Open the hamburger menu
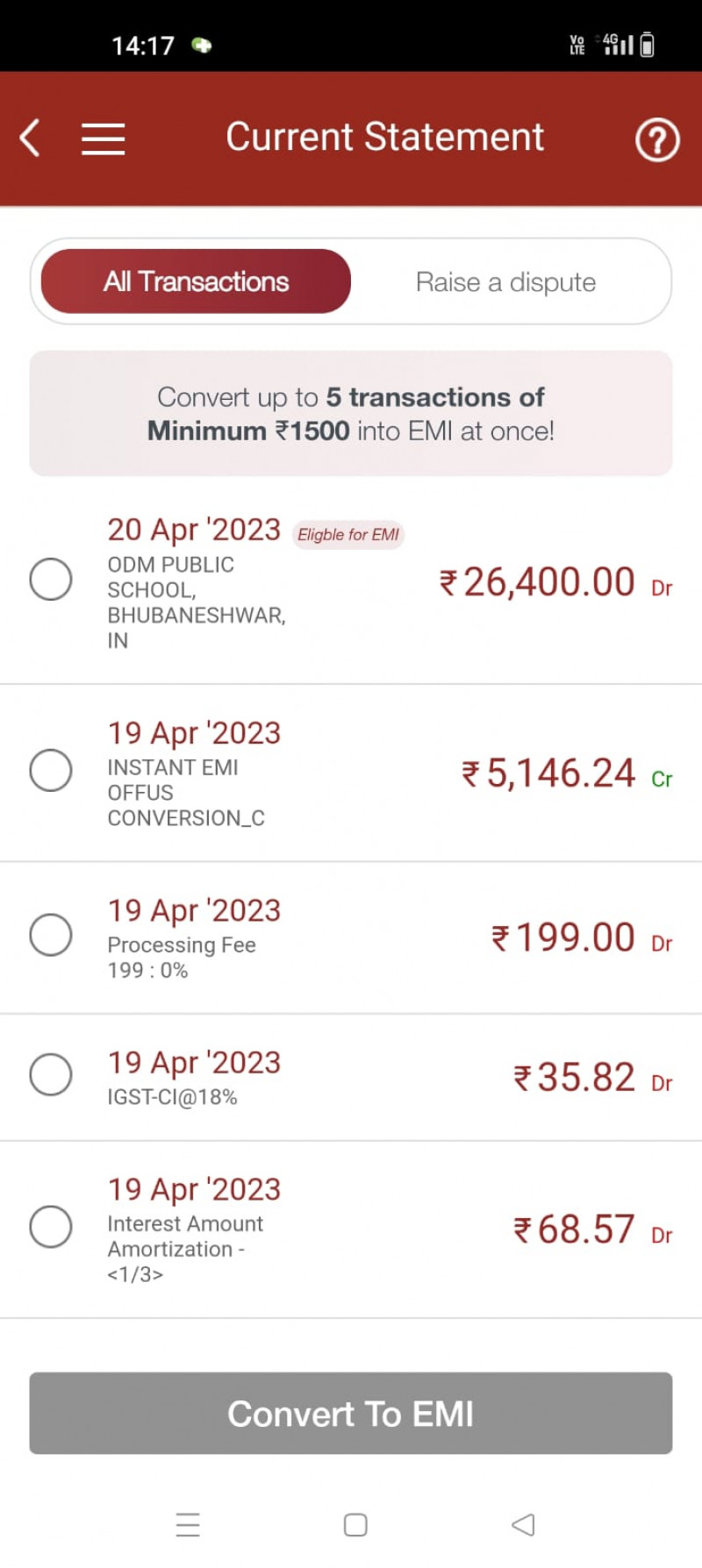 pyautogui.click(x=103, y=139)
